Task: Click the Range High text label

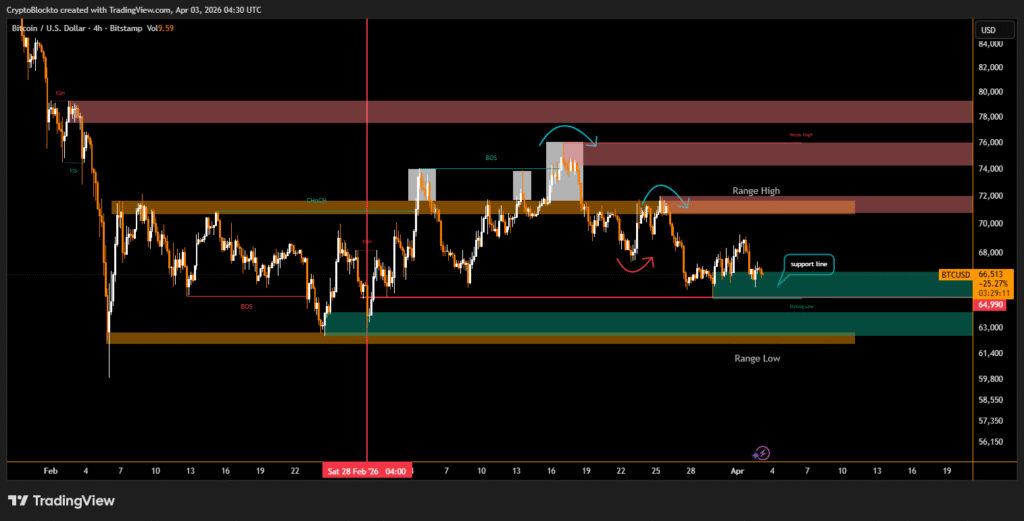Action: click(755, 190)
